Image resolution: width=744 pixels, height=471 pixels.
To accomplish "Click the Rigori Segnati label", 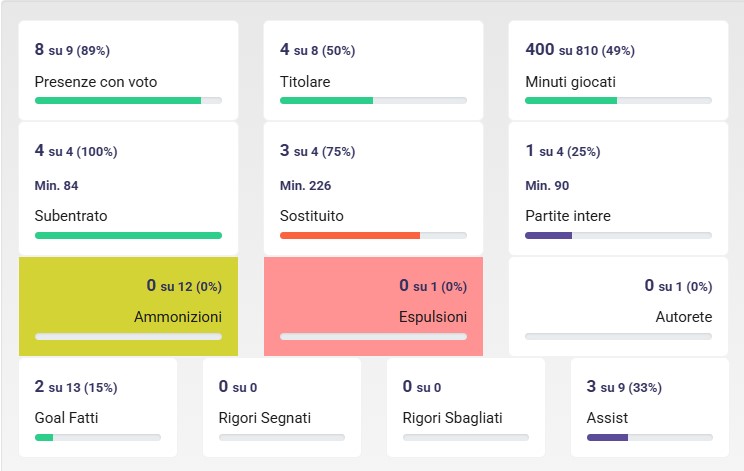I will coord(265,417).
